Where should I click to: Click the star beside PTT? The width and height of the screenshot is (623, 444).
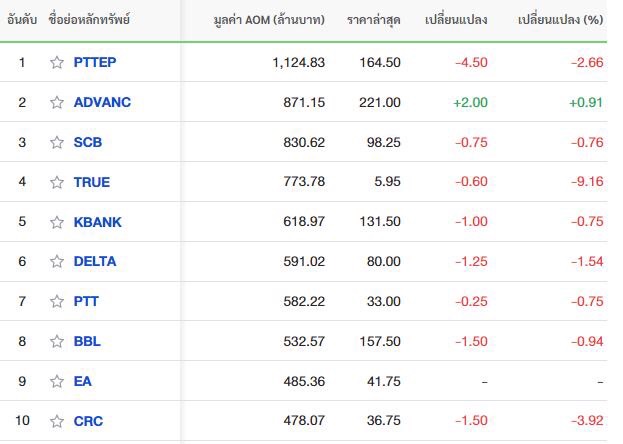(x=57, y=301)
